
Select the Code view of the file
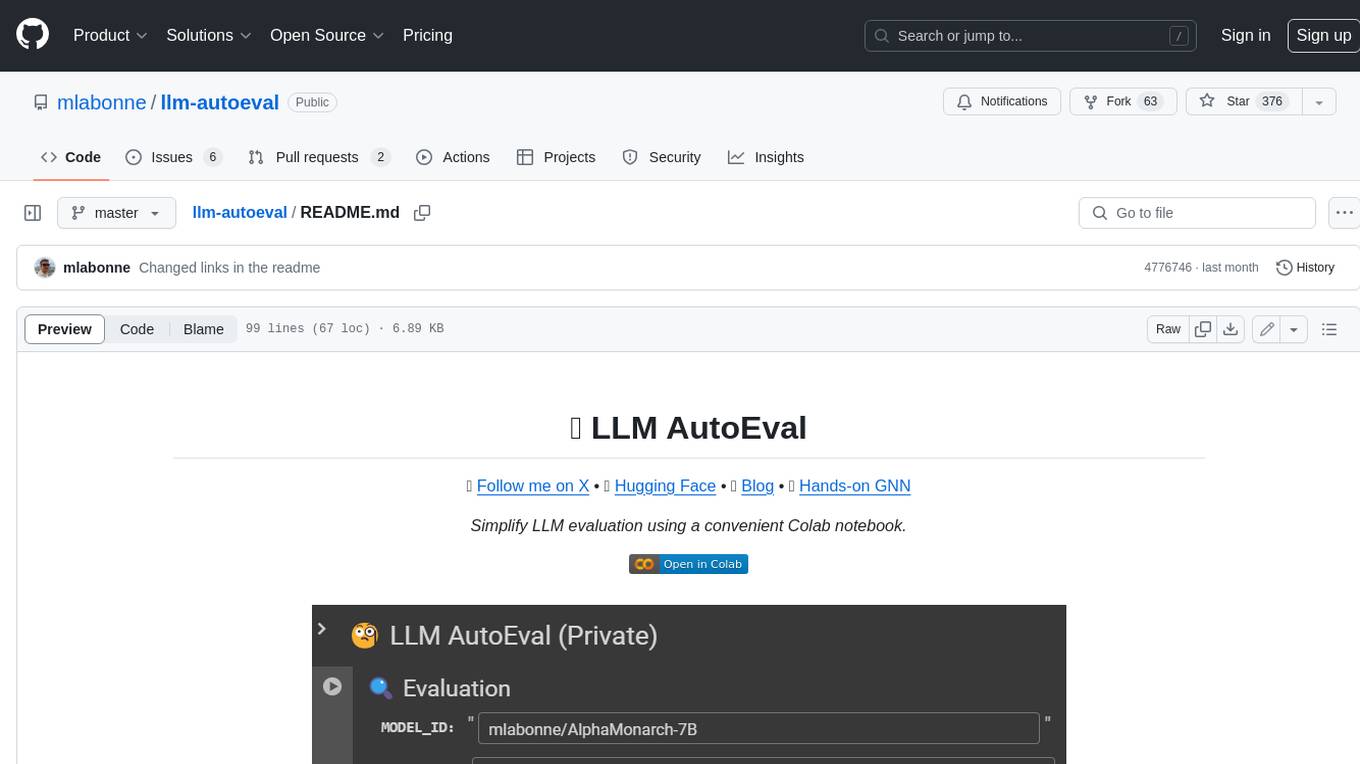click(x=137, y=329)
